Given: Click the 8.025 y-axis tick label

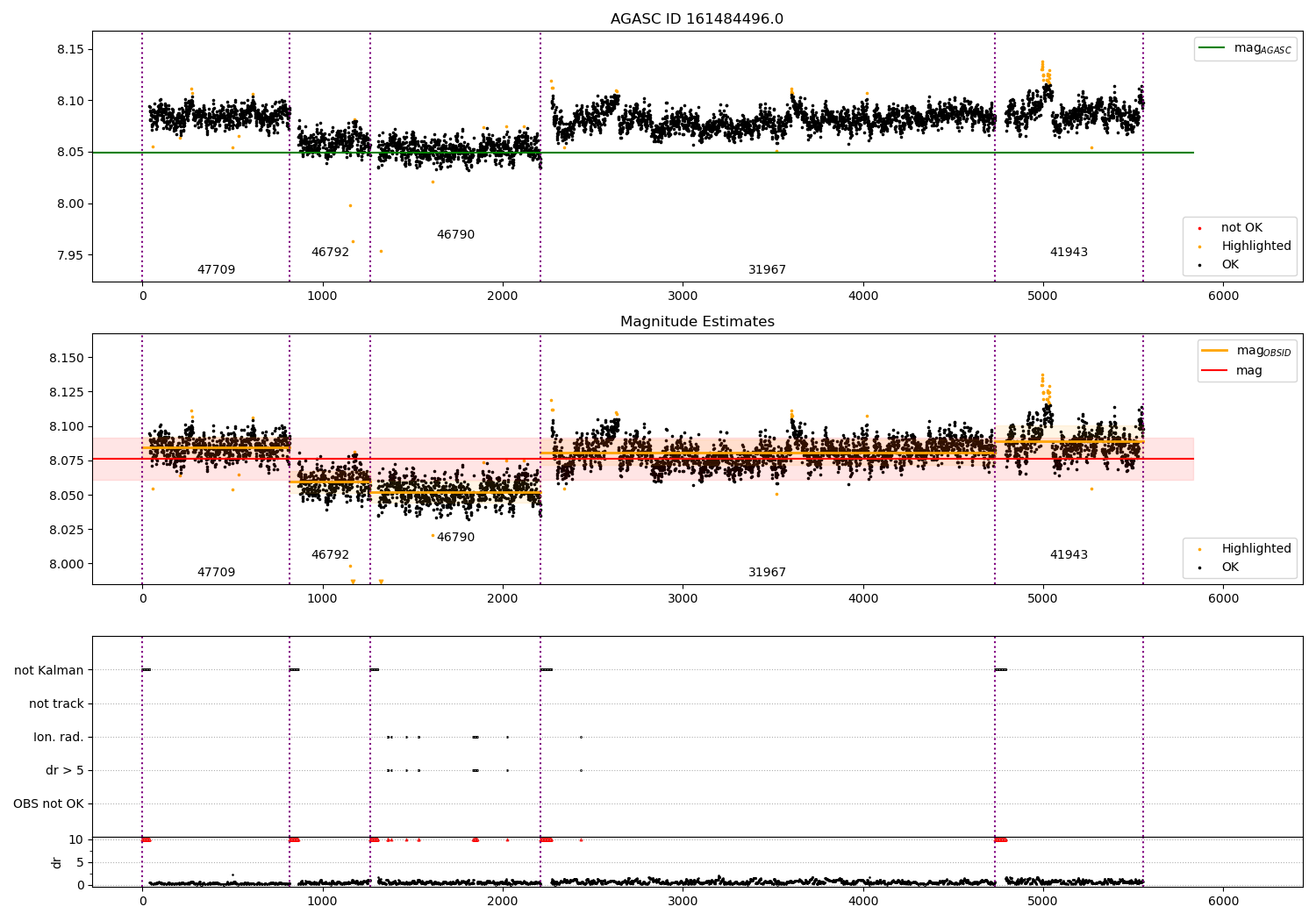Looking at the screenshot, I should point(68,531).
